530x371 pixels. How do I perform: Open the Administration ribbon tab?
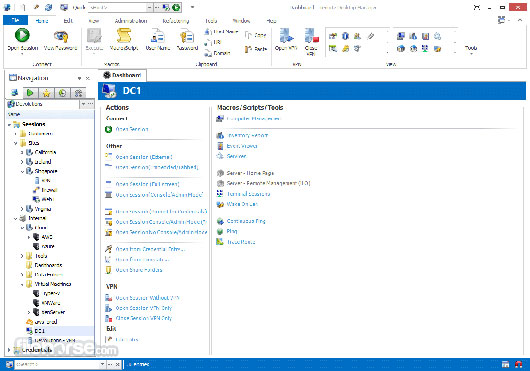(131, 21)
